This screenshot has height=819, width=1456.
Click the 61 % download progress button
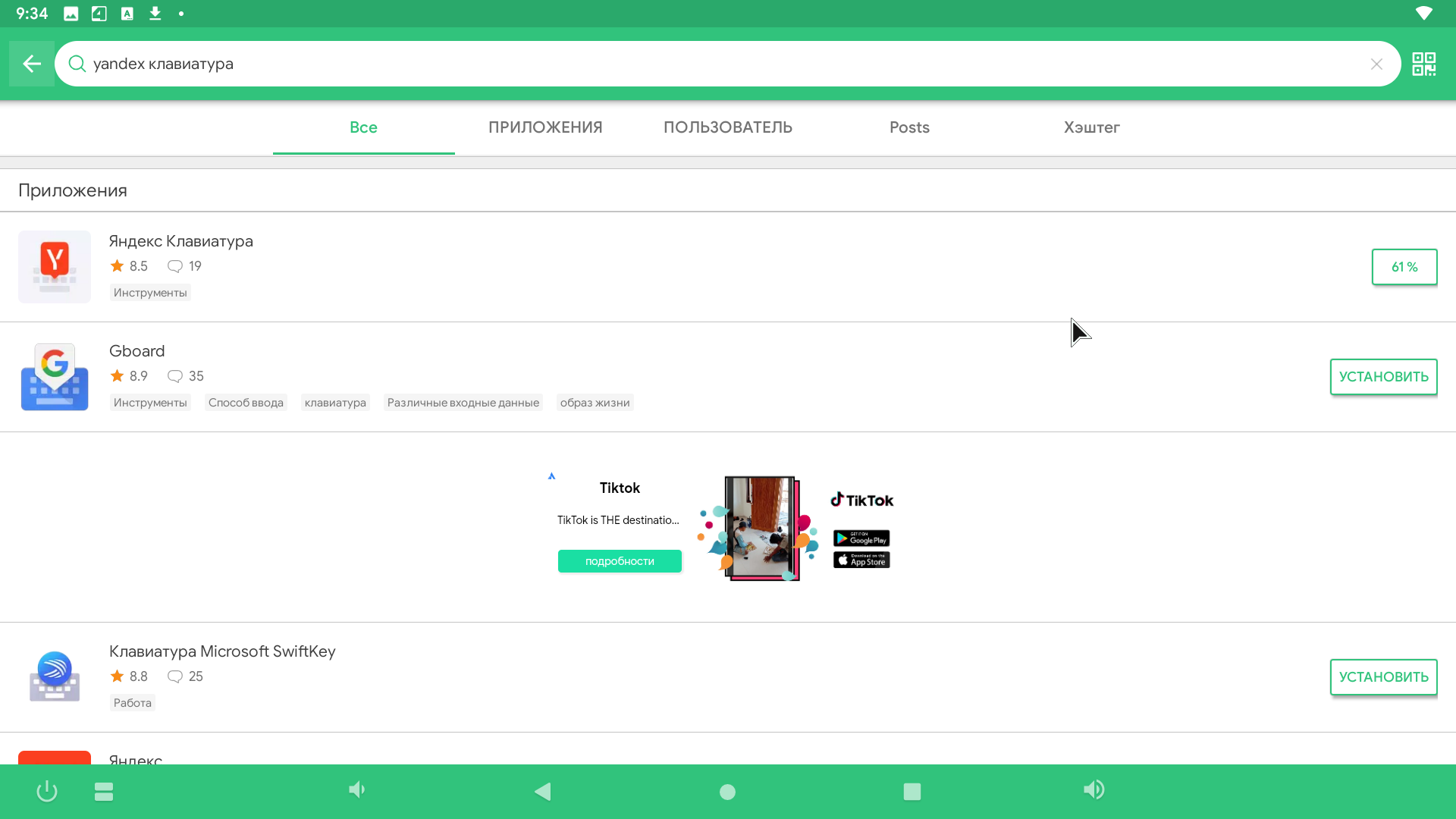[x=1404, y=267]
